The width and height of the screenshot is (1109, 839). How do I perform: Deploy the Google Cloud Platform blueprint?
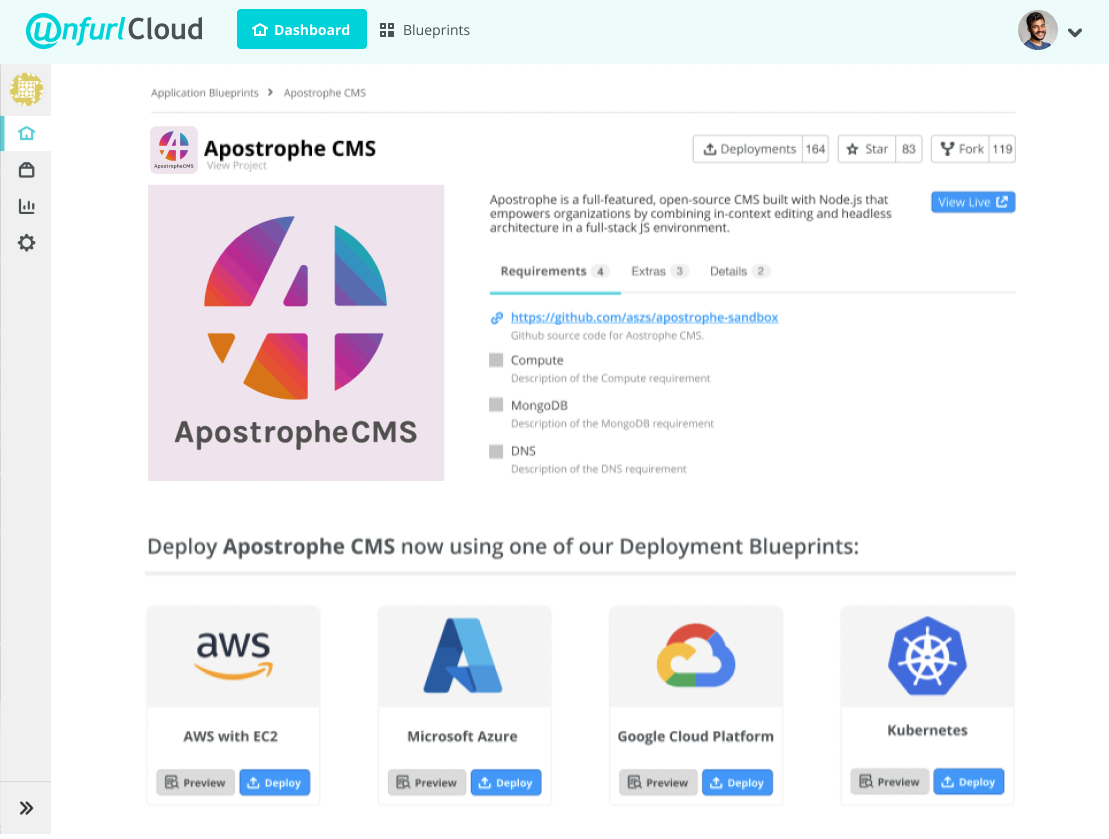tap(737, 782)
